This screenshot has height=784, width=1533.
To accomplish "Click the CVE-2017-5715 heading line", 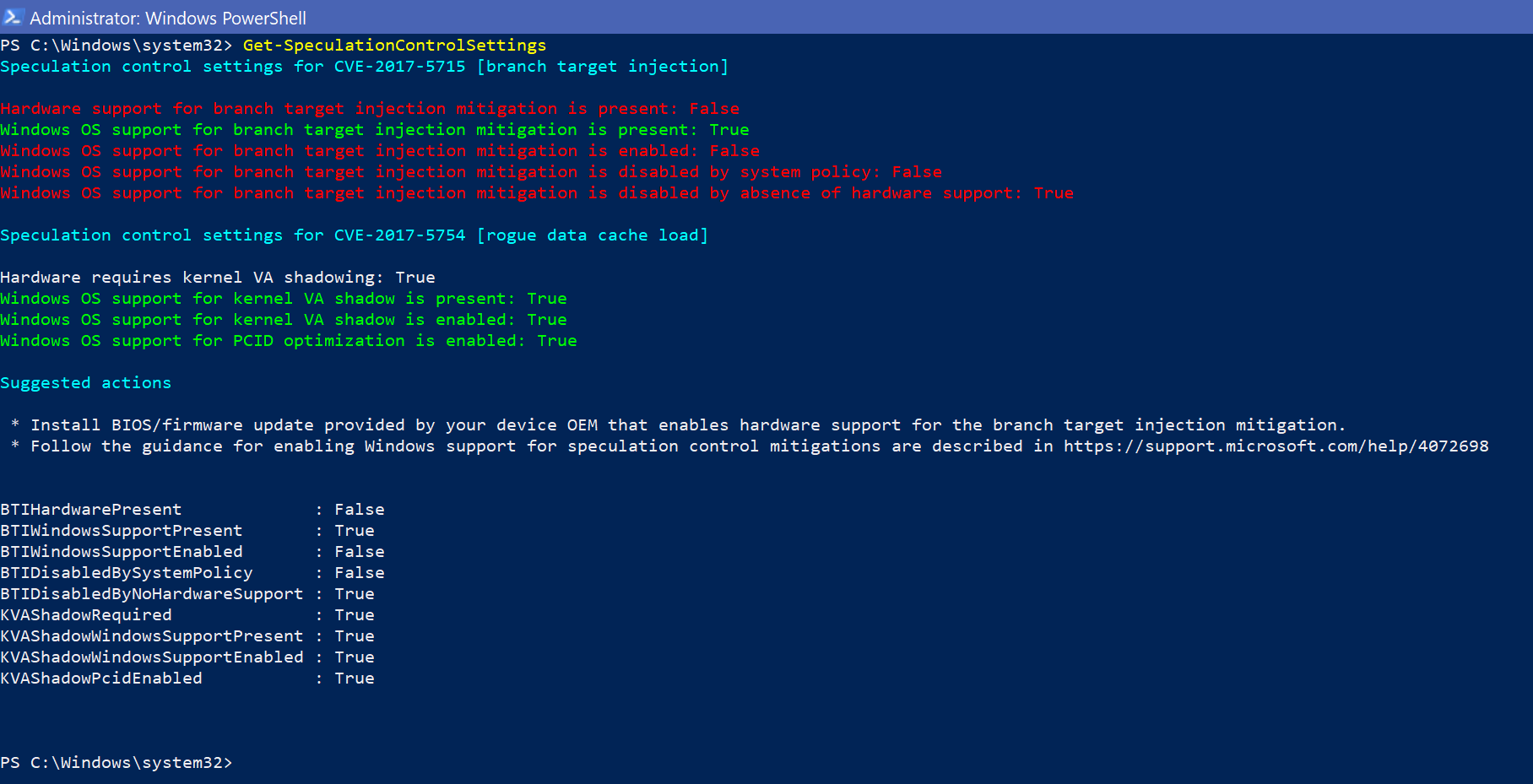I will pos(363,66).
